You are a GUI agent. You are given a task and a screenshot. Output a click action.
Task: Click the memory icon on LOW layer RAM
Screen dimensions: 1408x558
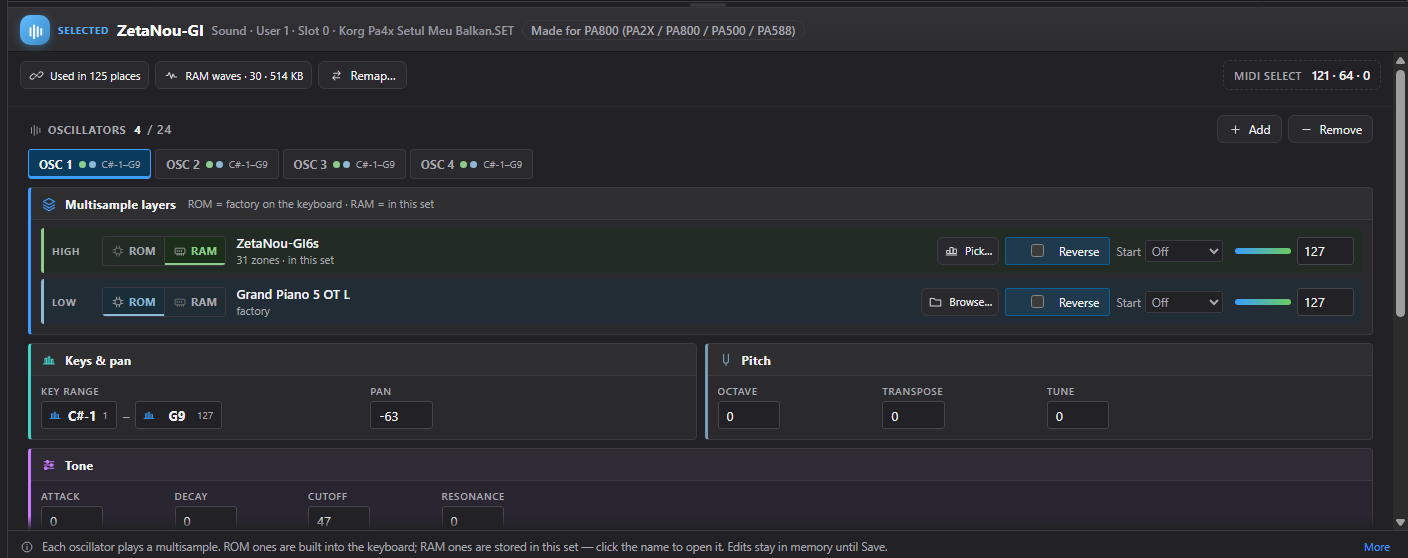pyautogui.click(x=180, y=302)
